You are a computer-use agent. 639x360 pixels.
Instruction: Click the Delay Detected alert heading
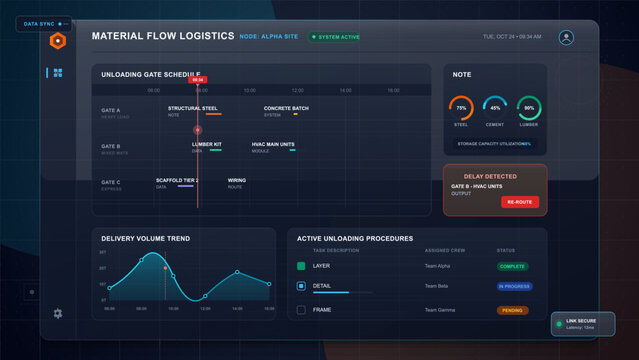coord(490,176)
